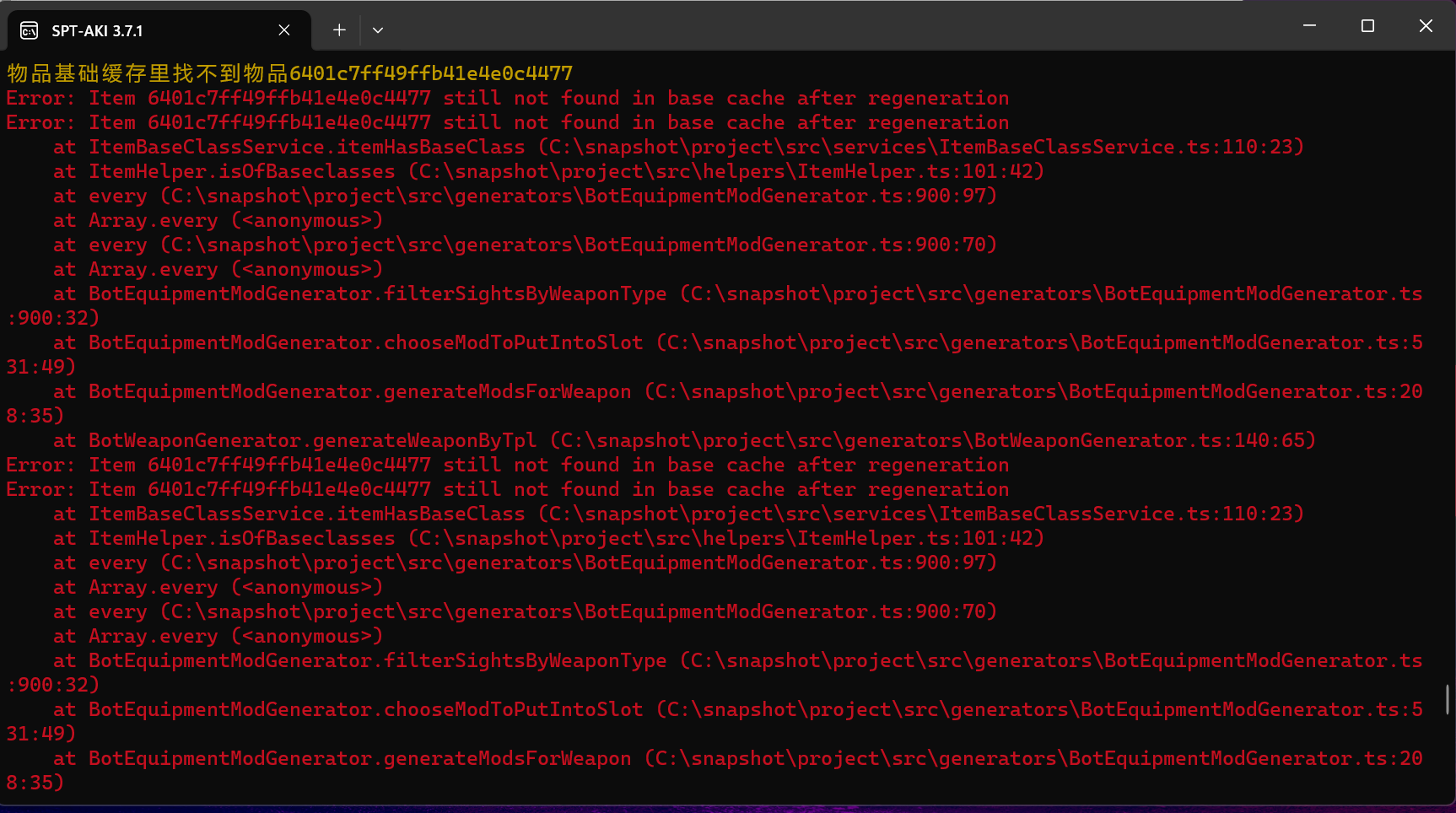Click the Error line directly below generateWeaponByTpl
This screenshot has width=1456, height=813.
pos(507,465)
